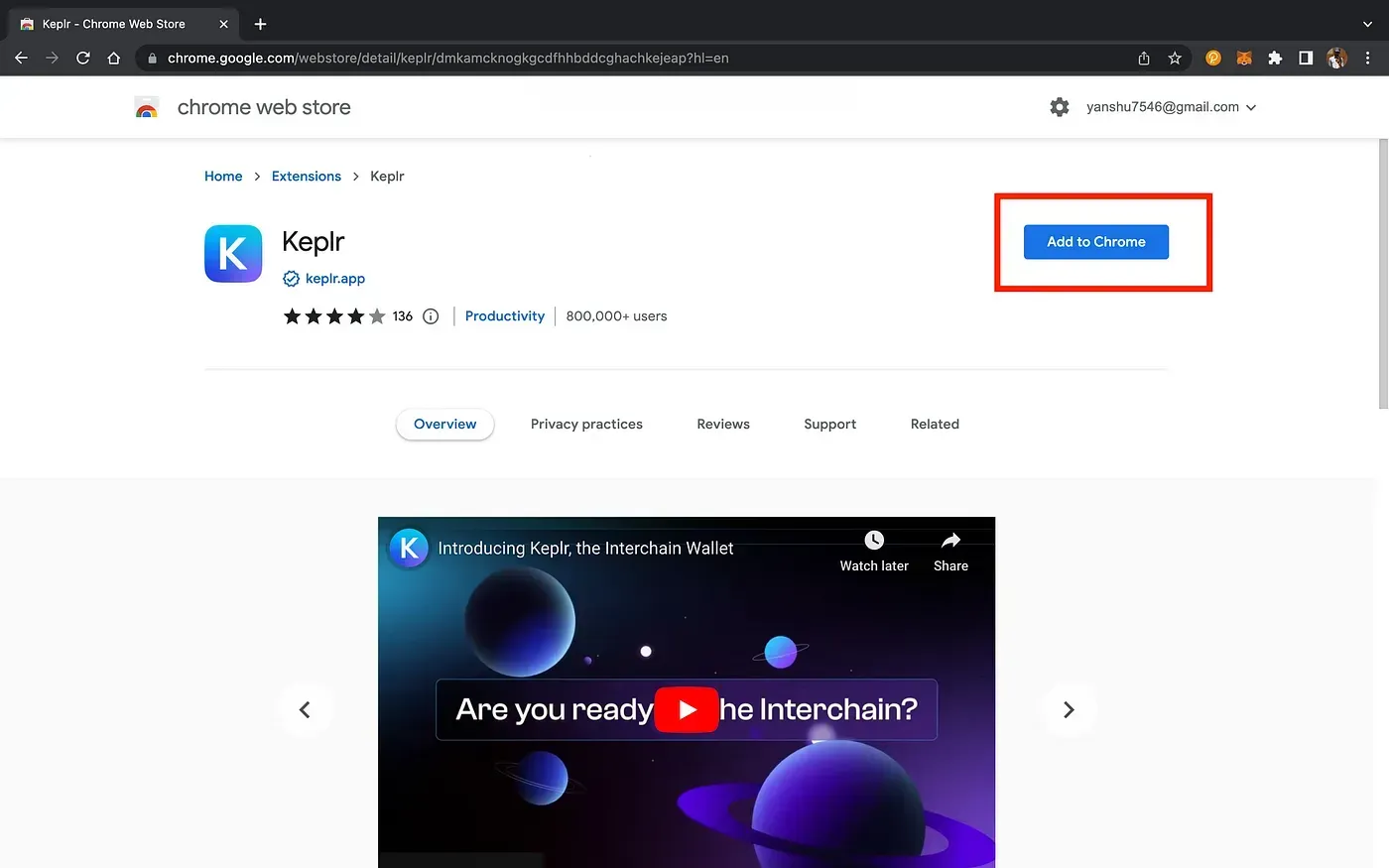Click the browser forward arrow

coord(52,58)
